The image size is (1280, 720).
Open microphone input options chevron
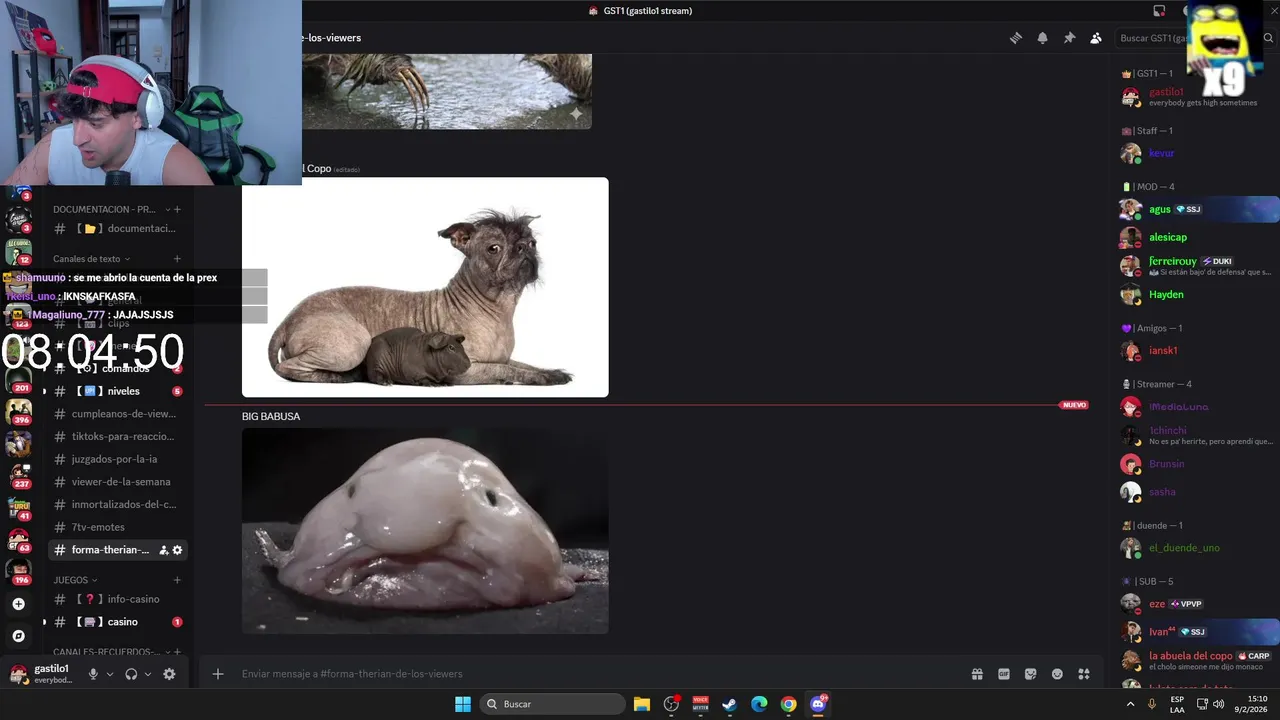pyautogui.click(x=110, y=674)
